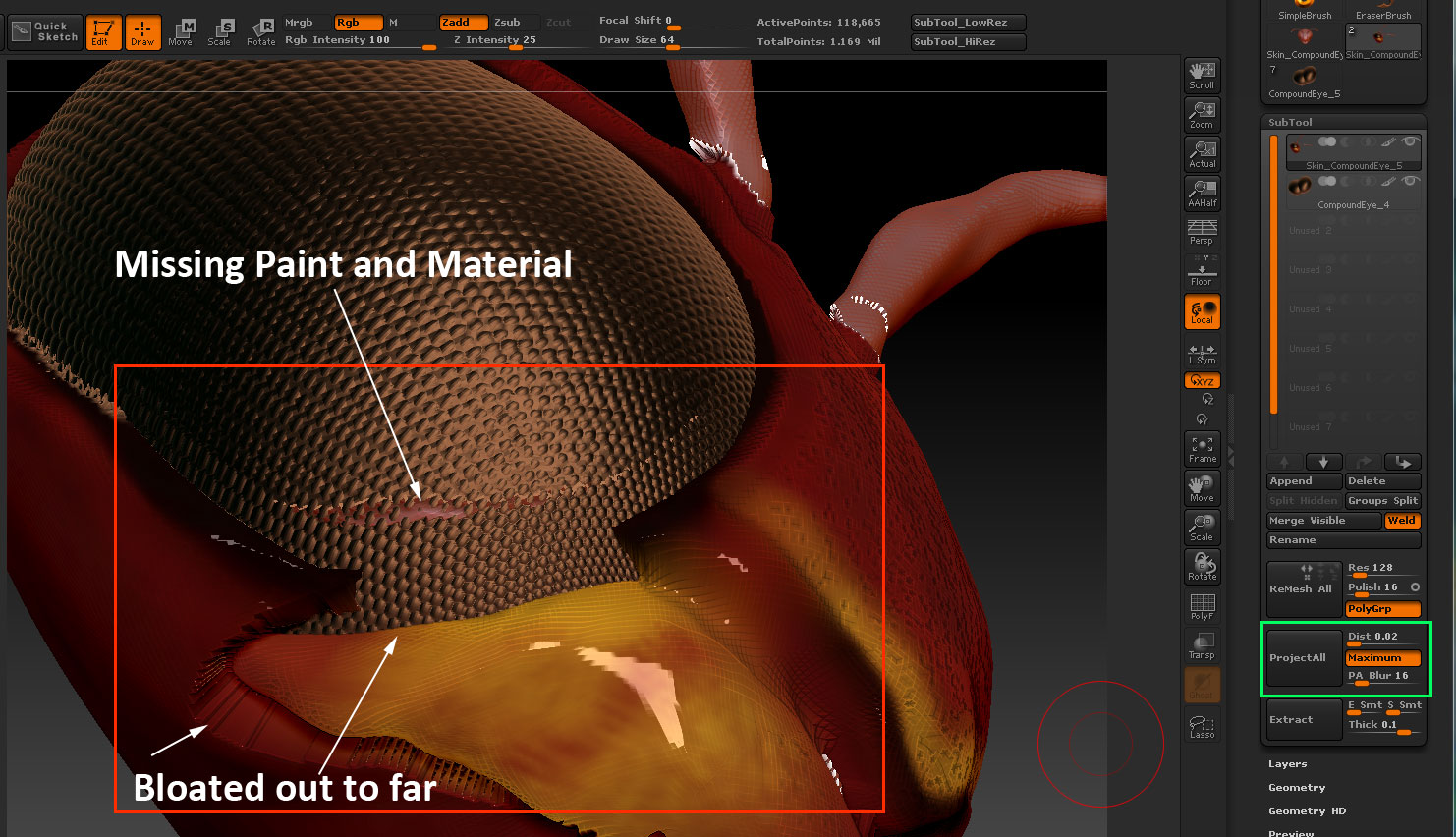Click the Scale view icon below Move hand
This screenshot has height=837, width=1456.
(x=1203, y=528)
